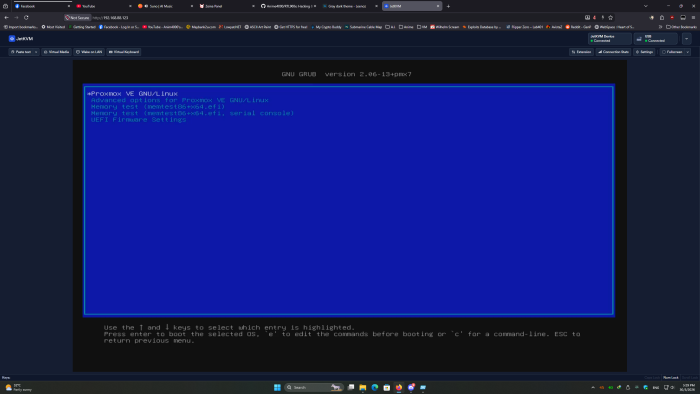The width and height of the screenshot is (700, 394).
Task: Go back to previous page
Action: (x=6, y=17)
